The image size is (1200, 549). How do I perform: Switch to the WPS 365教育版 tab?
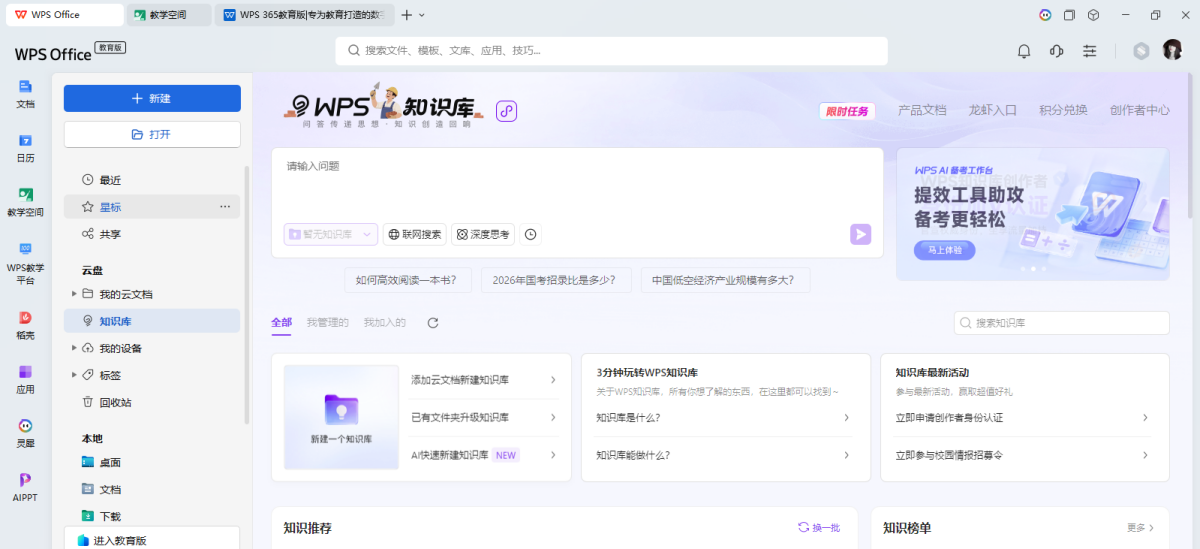[304, 15]
